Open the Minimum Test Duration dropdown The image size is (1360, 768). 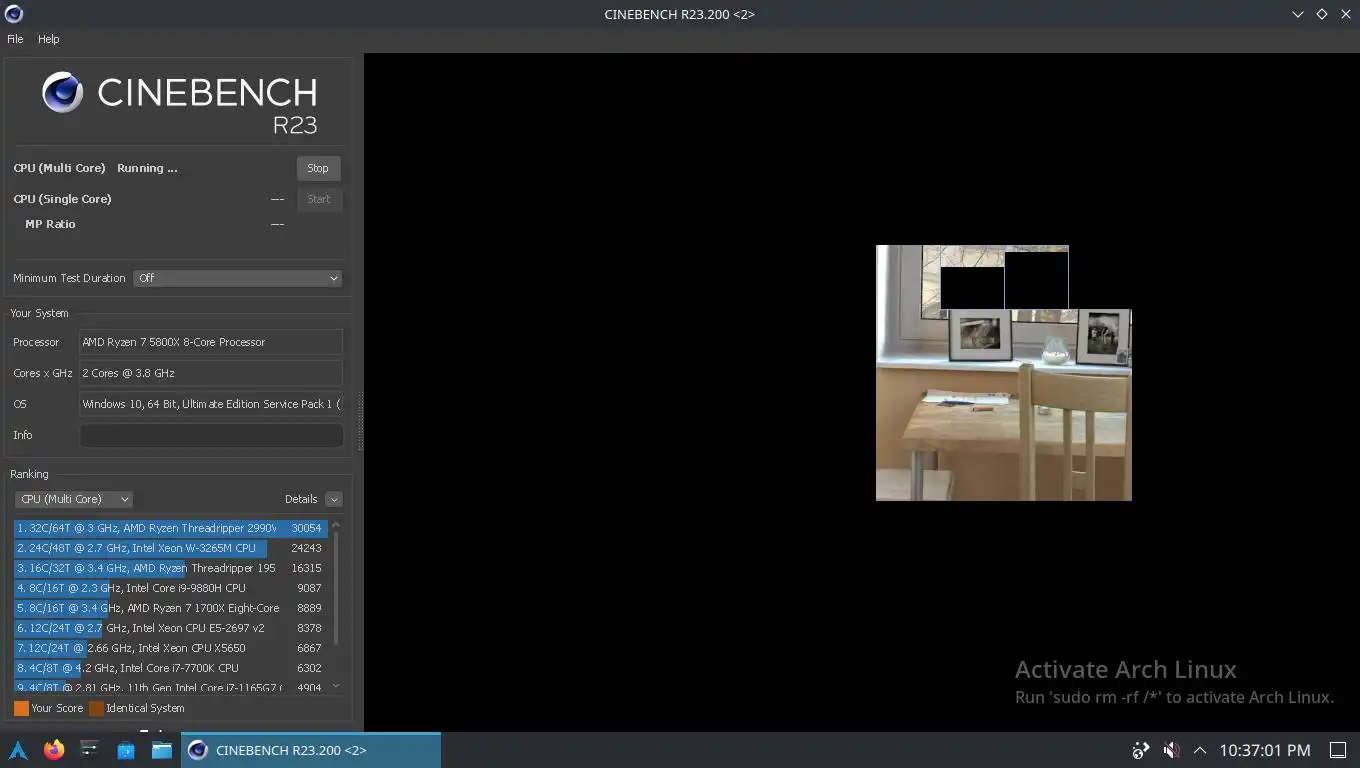coord(238,278)
